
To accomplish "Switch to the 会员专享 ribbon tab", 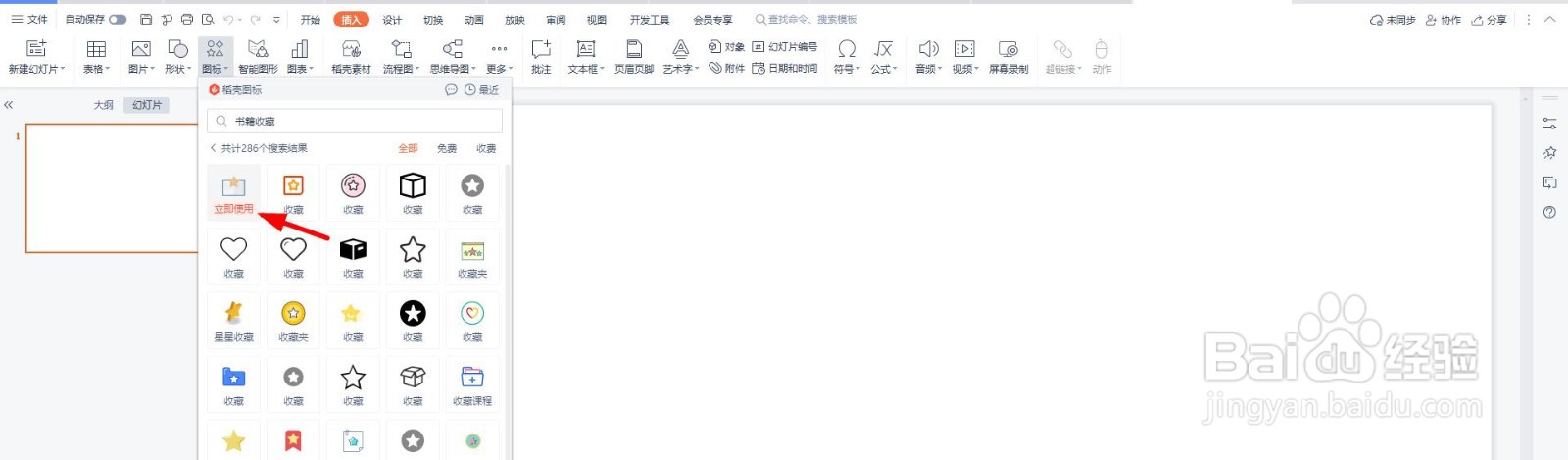I will tap(712, 20).
